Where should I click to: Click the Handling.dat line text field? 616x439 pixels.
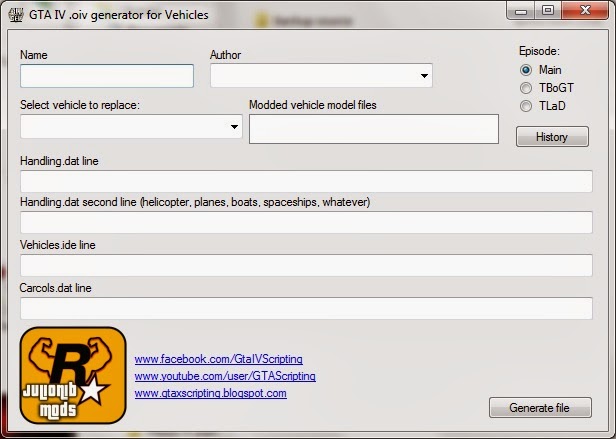tap(306, 181)
